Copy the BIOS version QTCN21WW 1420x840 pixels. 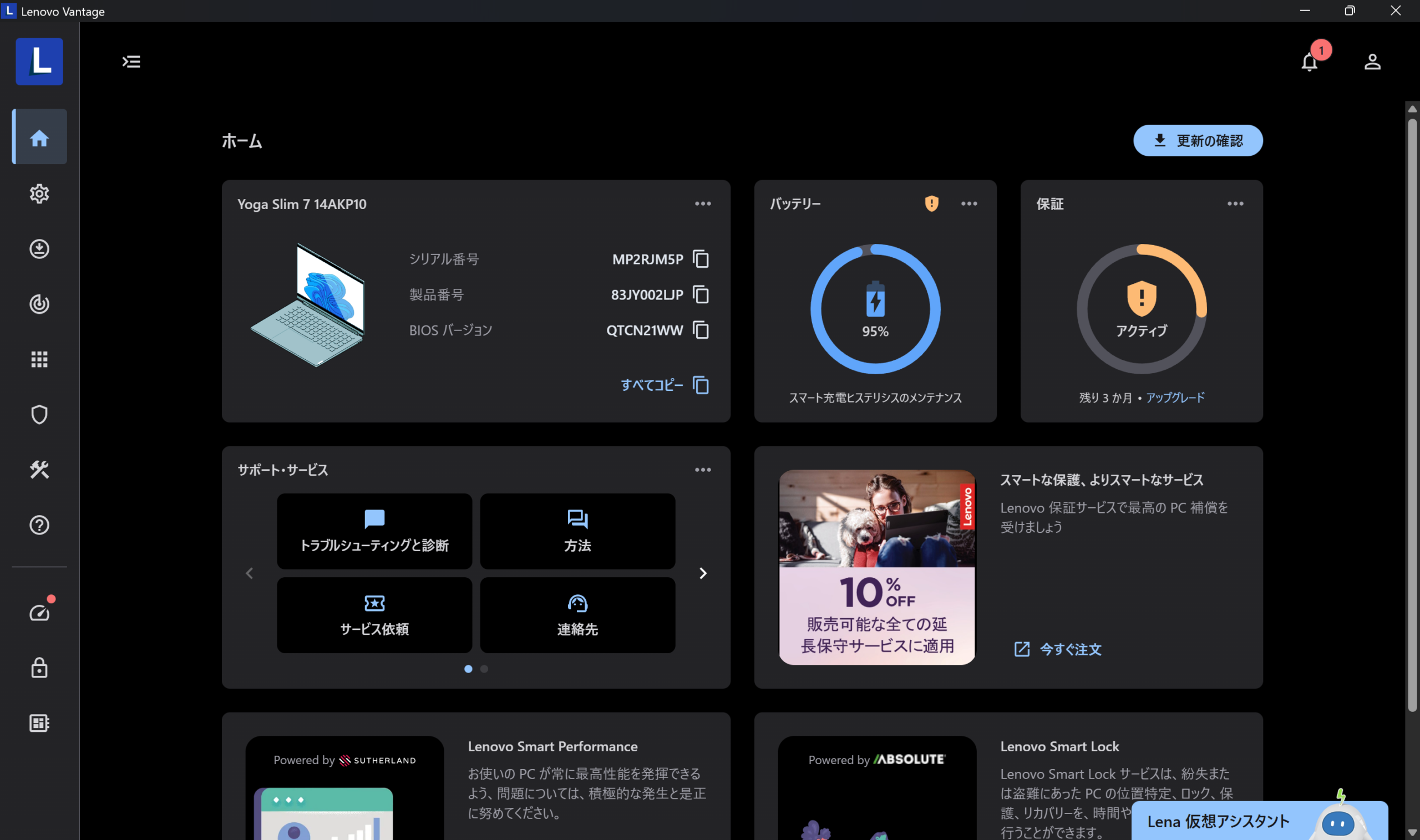(701, 330)
